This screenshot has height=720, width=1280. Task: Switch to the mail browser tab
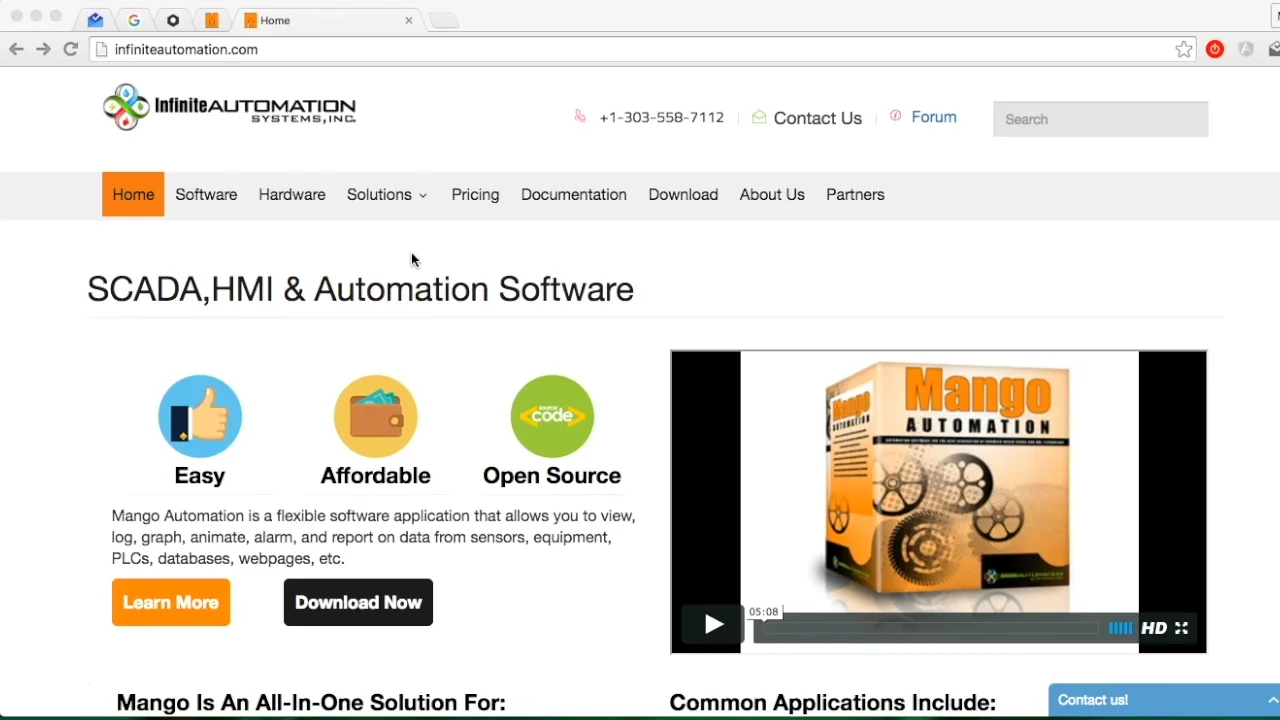pyautogui.click(x=95, y=20)
